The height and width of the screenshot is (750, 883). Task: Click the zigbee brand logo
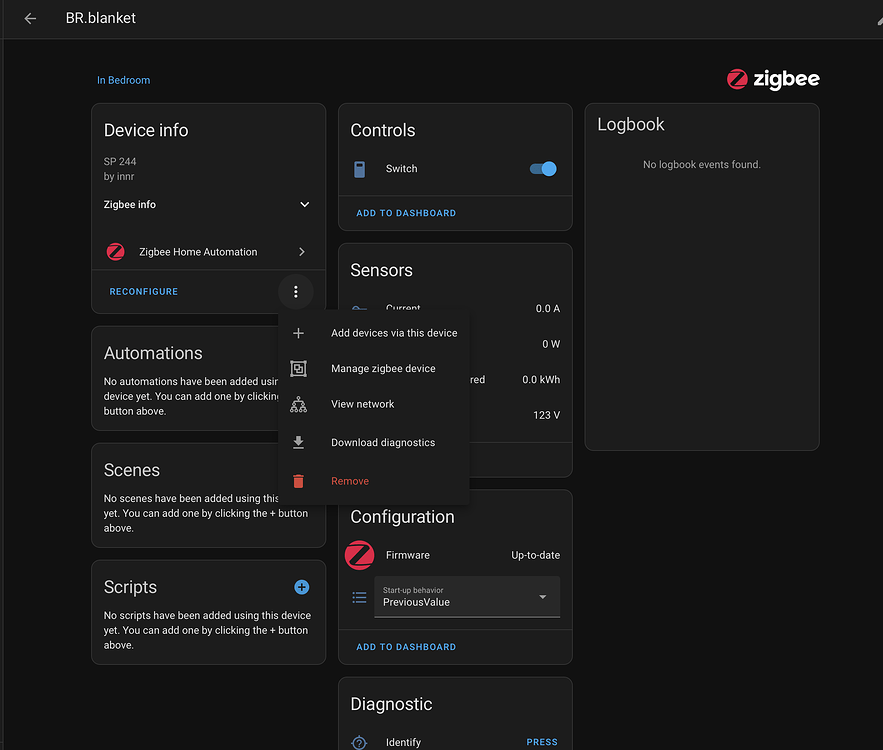(x=773, y=79)
